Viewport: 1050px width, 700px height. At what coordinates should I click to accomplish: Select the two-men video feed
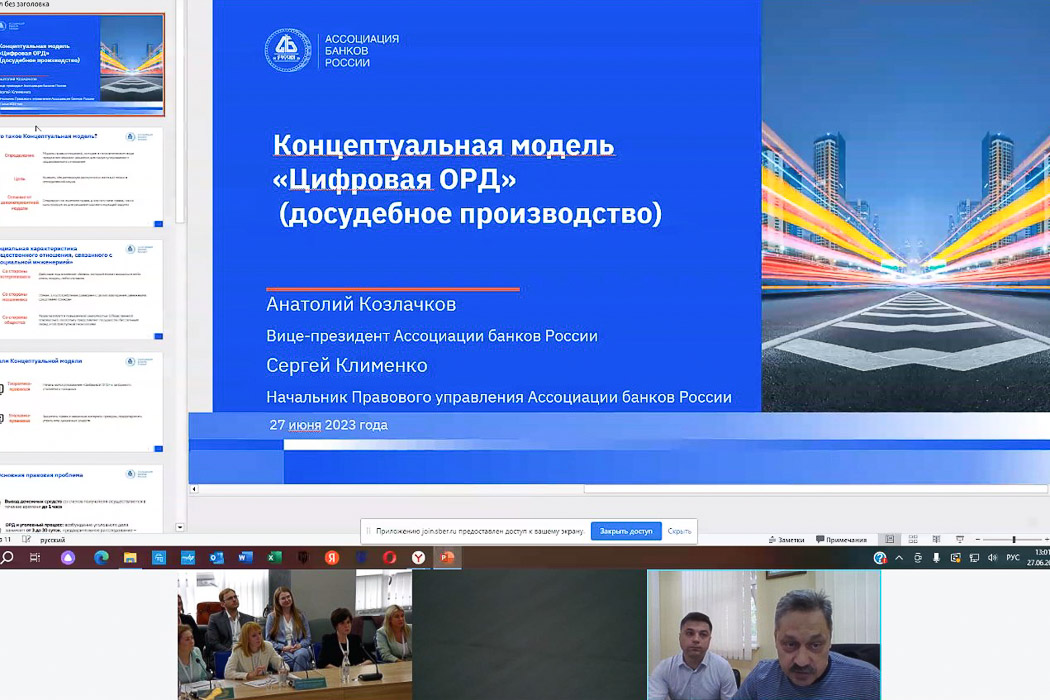pos(764,634)
